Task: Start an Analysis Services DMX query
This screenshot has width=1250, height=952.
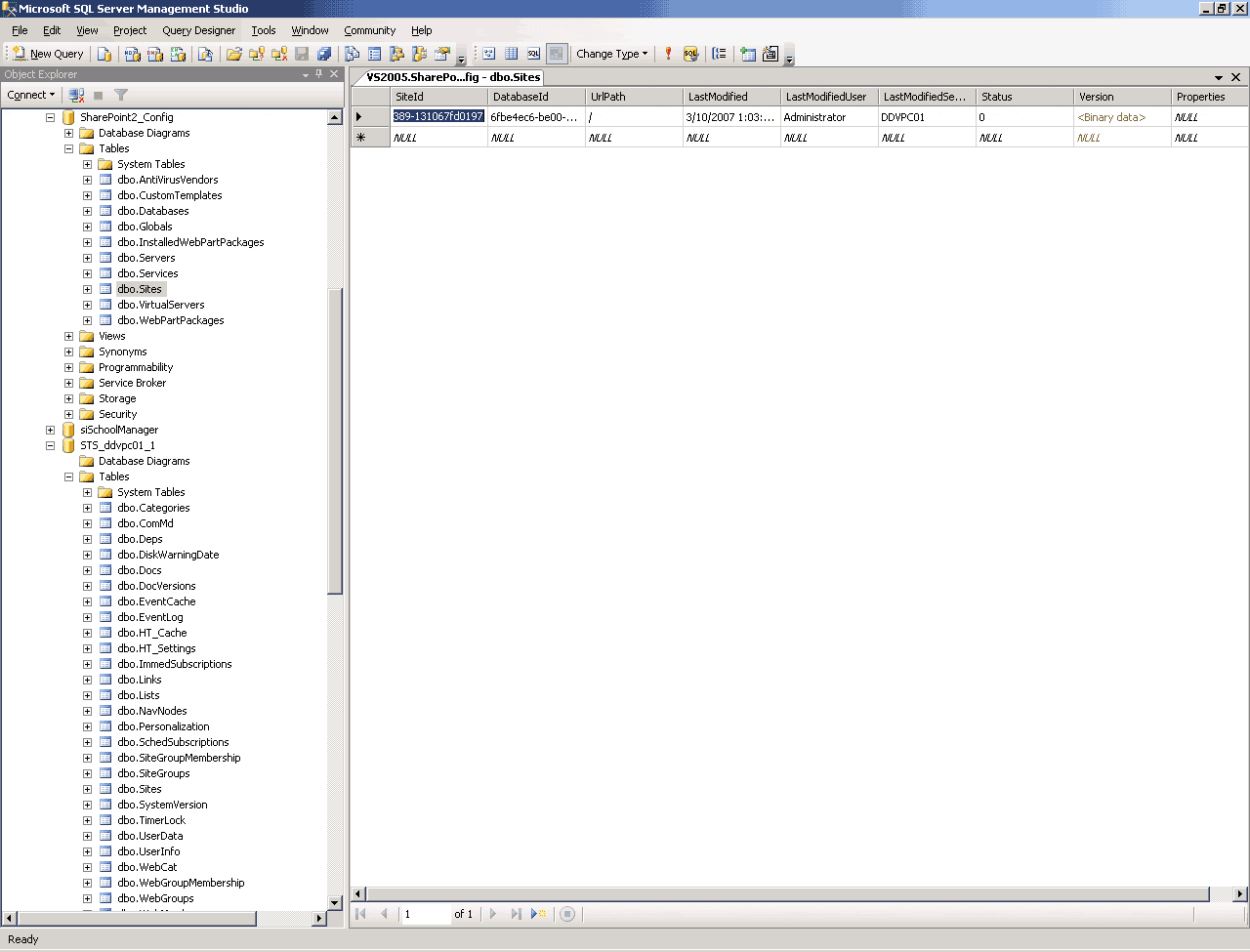Action: point(155,54)
